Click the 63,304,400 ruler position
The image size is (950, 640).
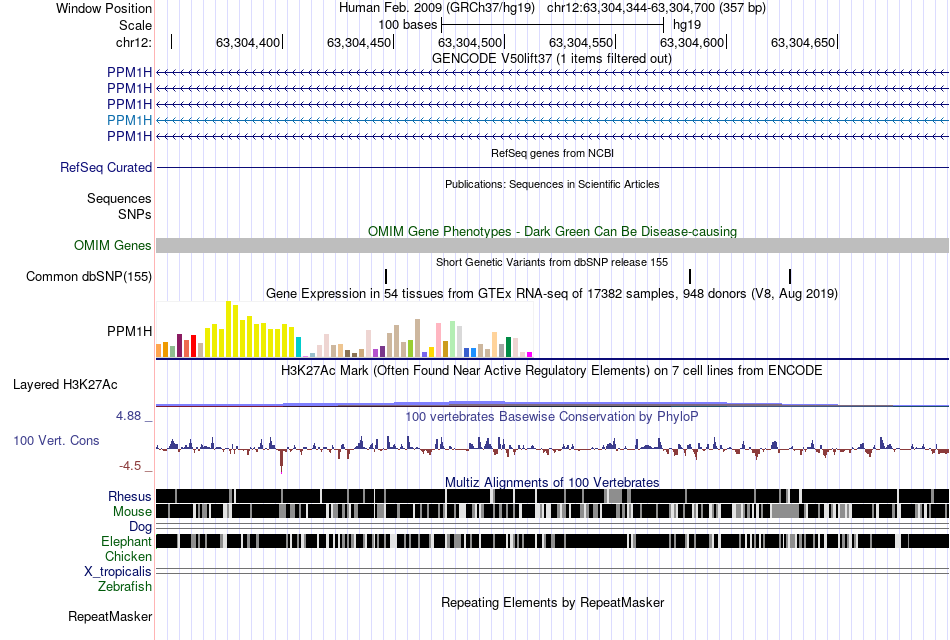pos(248,42)
